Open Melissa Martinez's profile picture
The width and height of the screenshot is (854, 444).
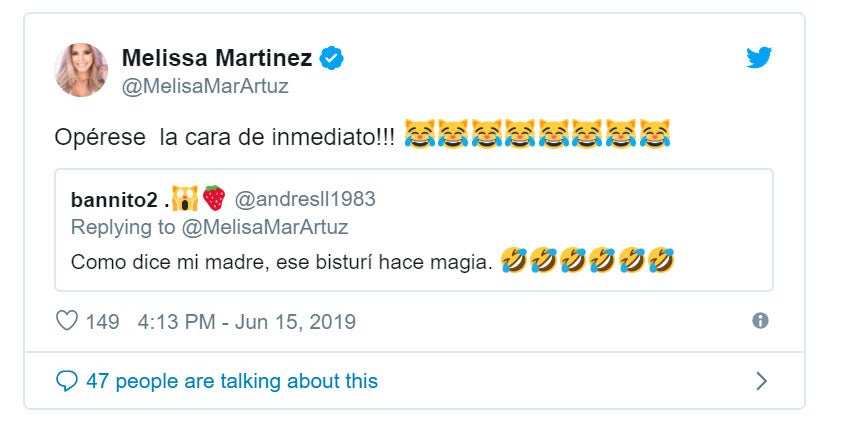82,70
